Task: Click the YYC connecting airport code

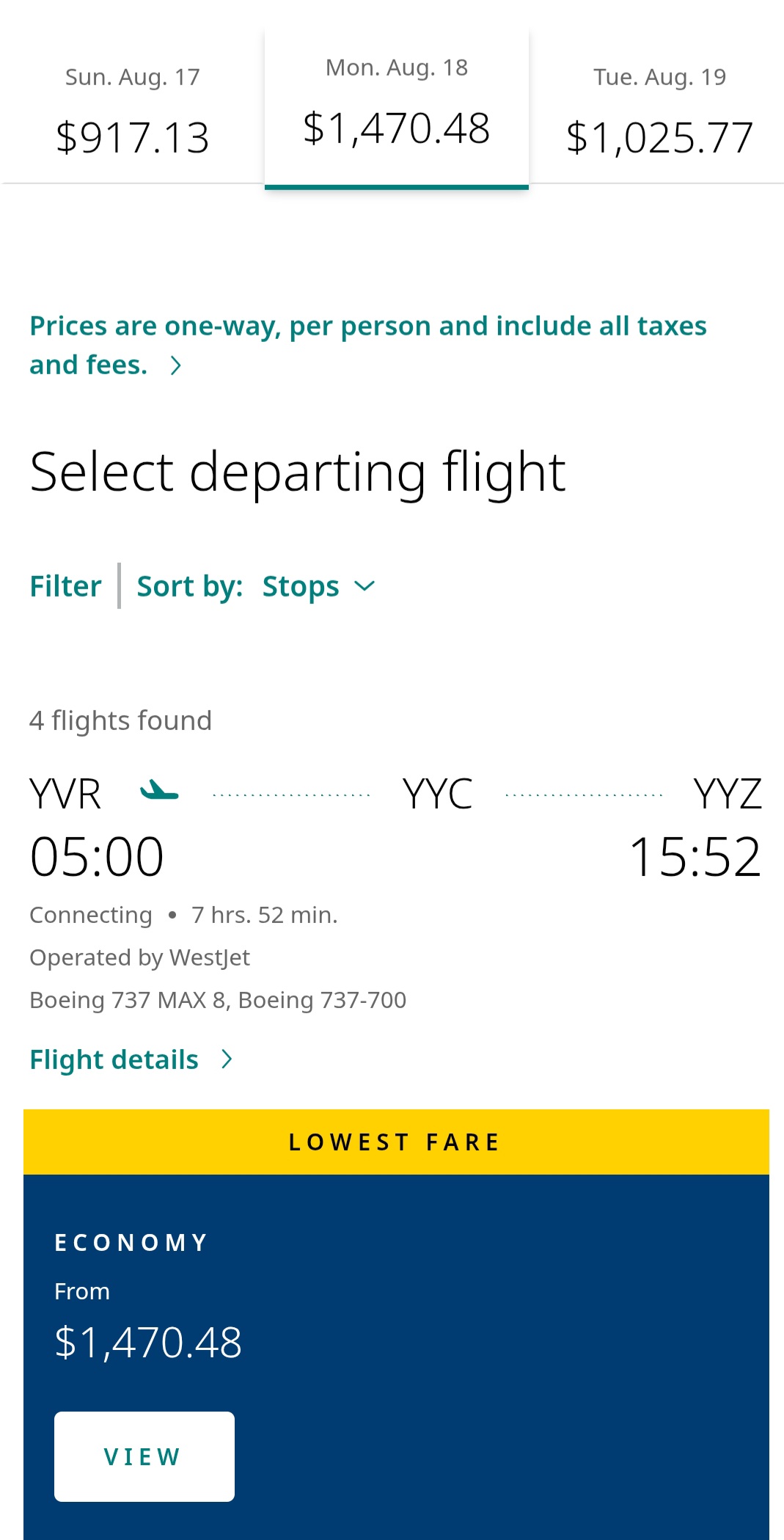Action: pyautogui.click(x=438, y=794)
